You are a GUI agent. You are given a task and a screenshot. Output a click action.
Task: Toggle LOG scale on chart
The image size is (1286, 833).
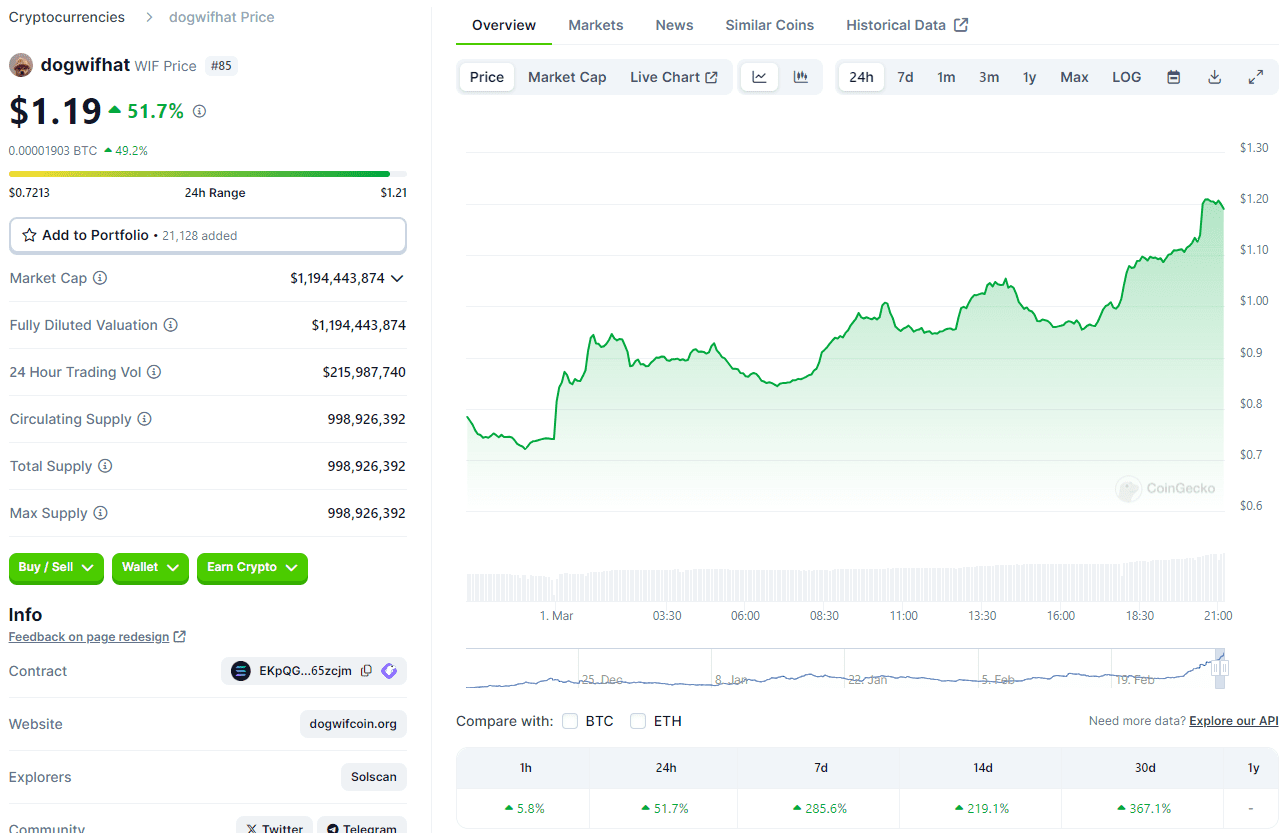[1127, 77]
